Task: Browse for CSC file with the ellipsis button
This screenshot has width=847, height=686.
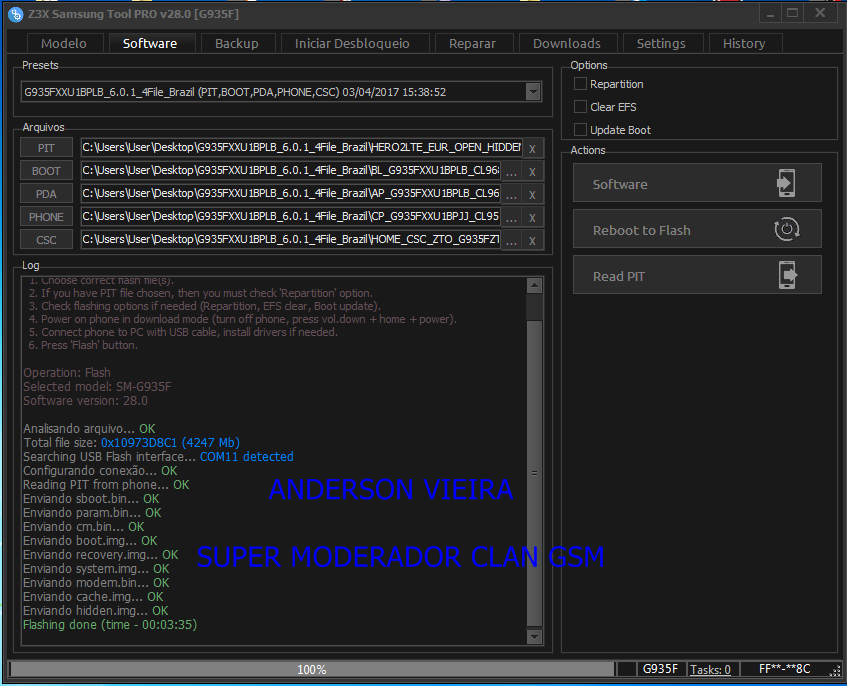Action: 511,240
